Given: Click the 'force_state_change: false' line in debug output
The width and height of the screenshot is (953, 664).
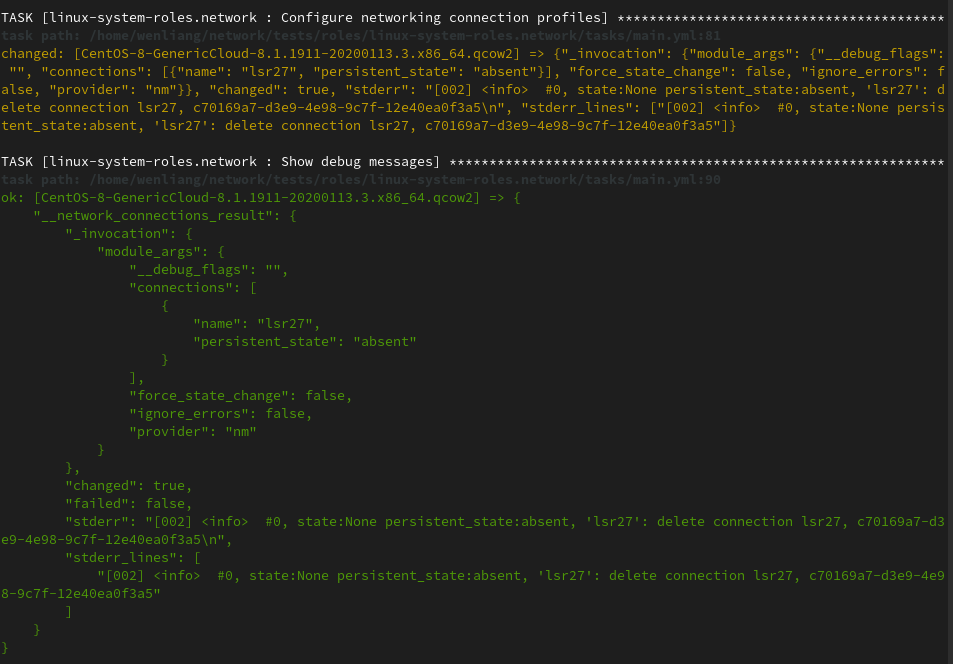Looking at the screenshot, I should pyautogui.click(x=240, y=396).
